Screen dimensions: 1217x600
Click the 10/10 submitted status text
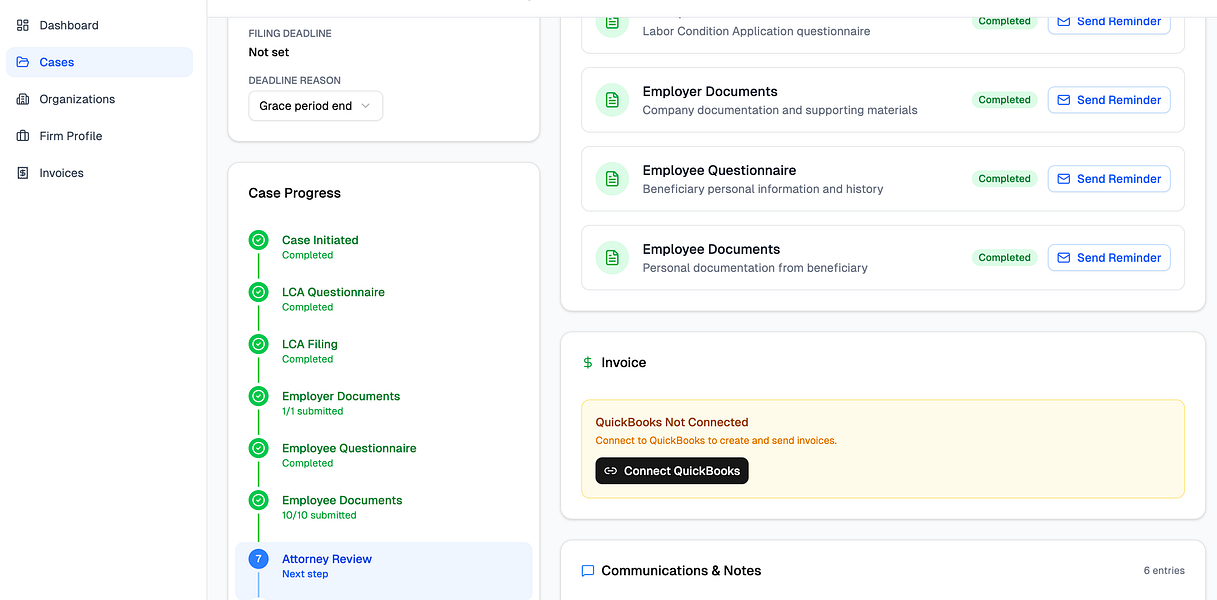tap(319, 515)
